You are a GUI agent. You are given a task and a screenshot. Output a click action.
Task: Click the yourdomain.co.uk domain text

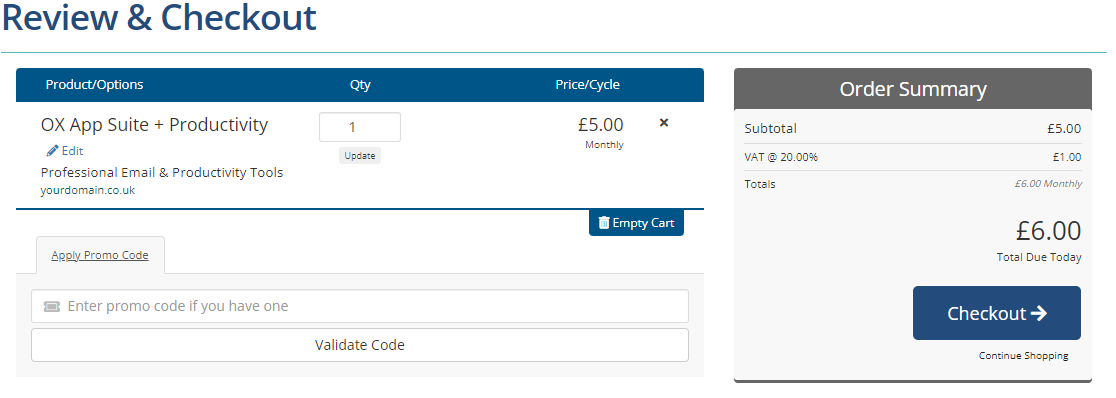click(x=88, y=191)
